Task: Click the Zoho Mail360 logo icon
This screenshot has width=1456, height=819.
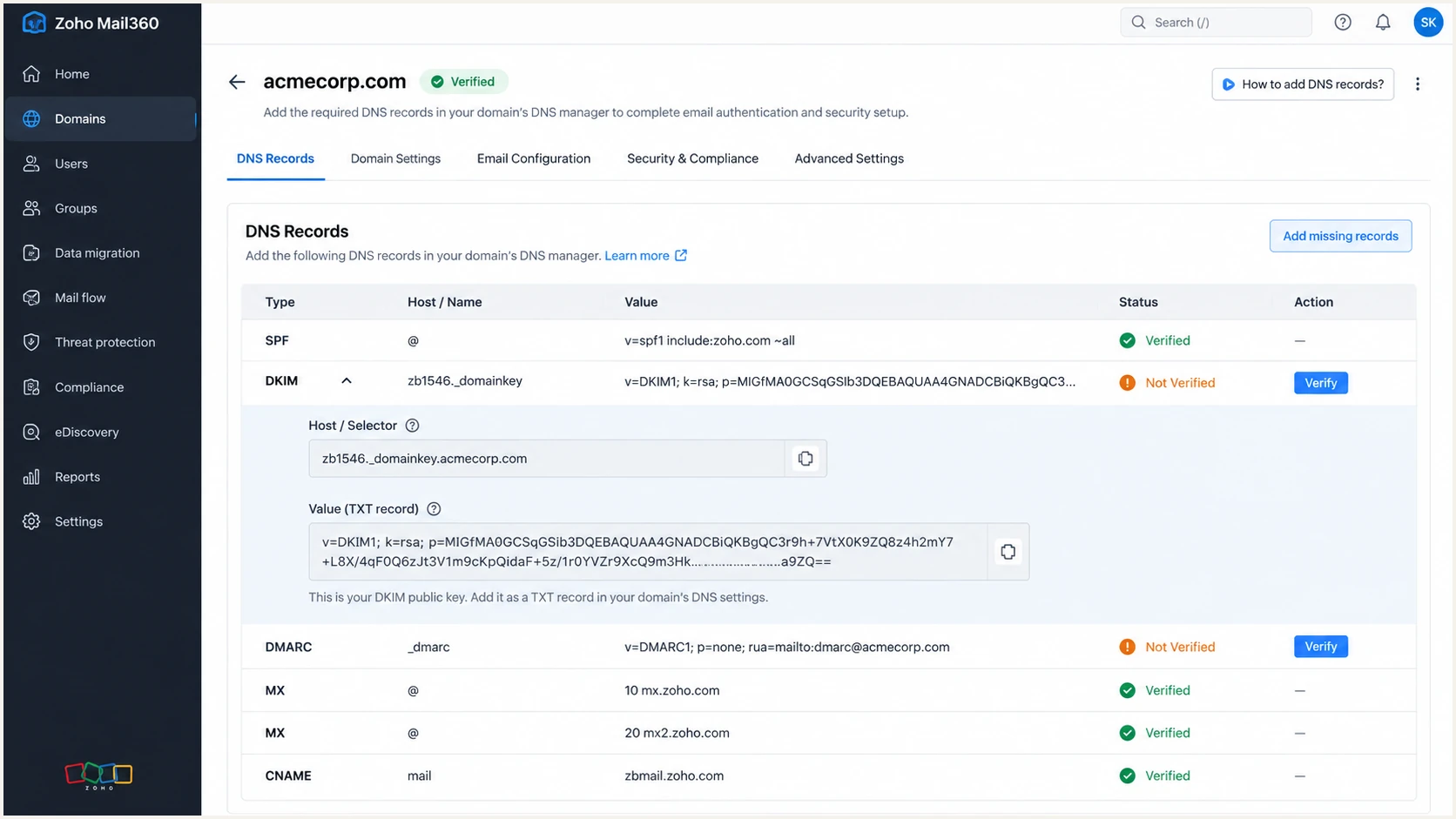Action: 33,23
